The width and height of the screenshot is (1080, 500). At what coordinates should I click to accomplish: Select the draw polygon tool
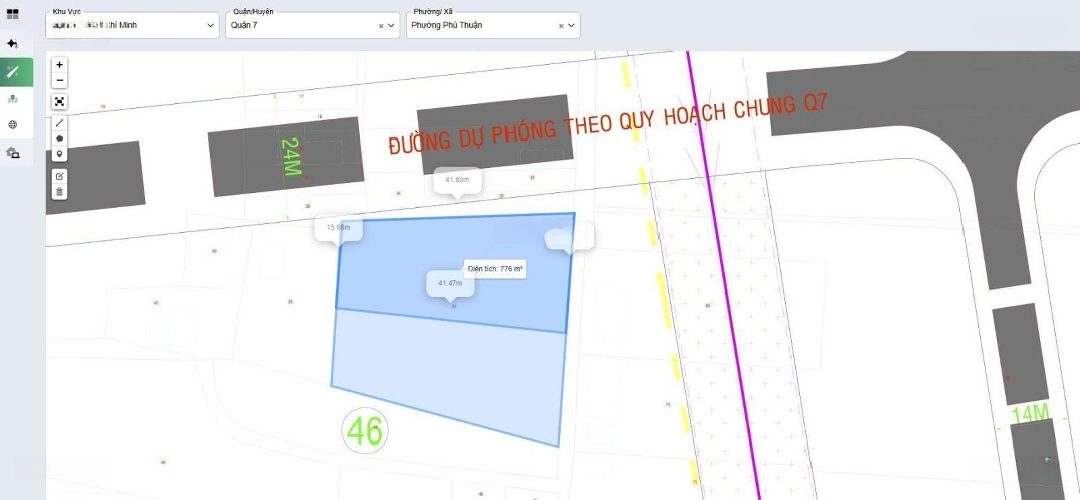point(60,138)
